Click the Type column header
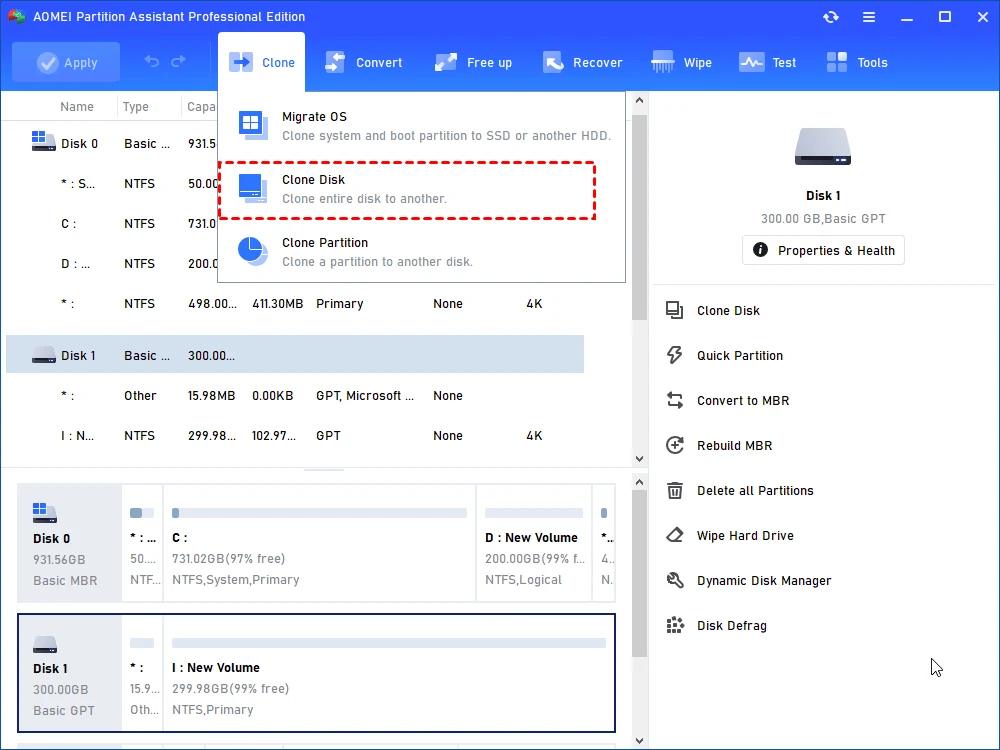 [136, 107]
